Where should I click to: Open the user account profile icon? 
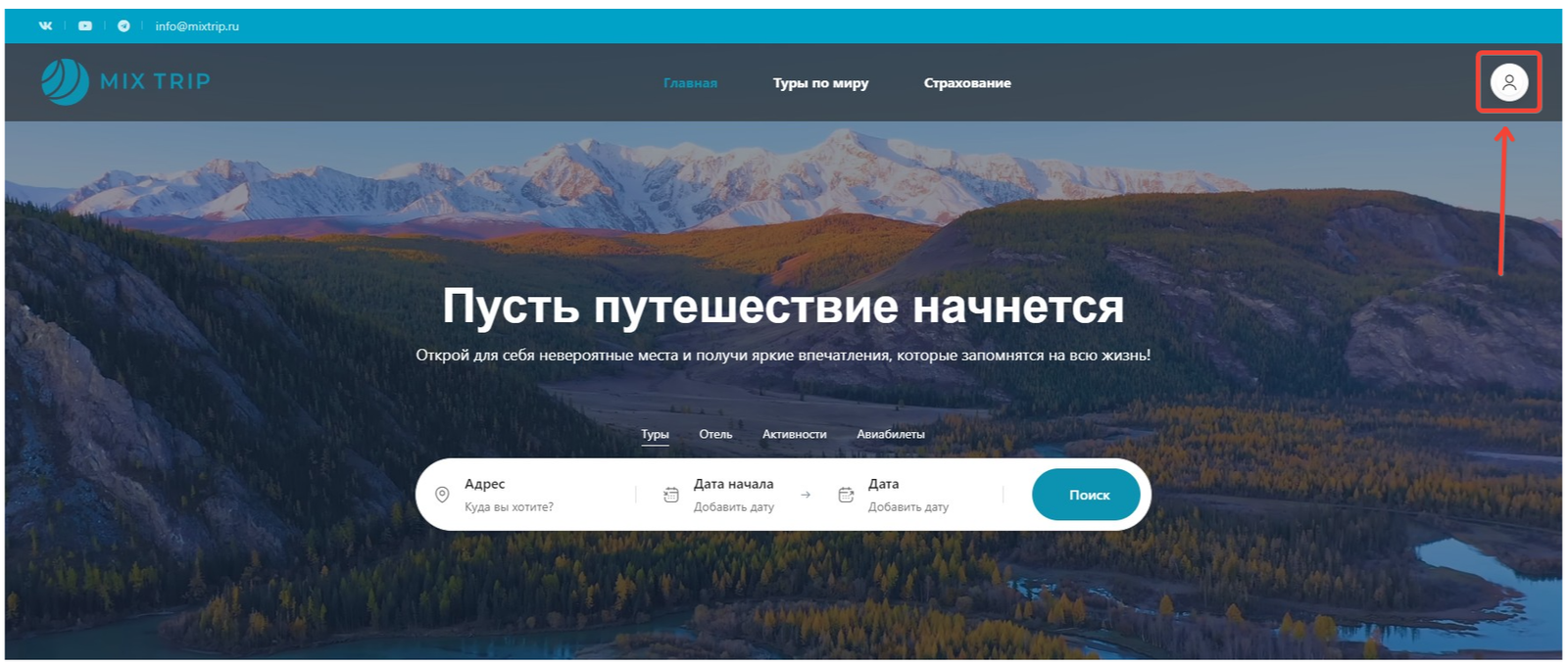pyautogui.click(x=1509, y=82)
